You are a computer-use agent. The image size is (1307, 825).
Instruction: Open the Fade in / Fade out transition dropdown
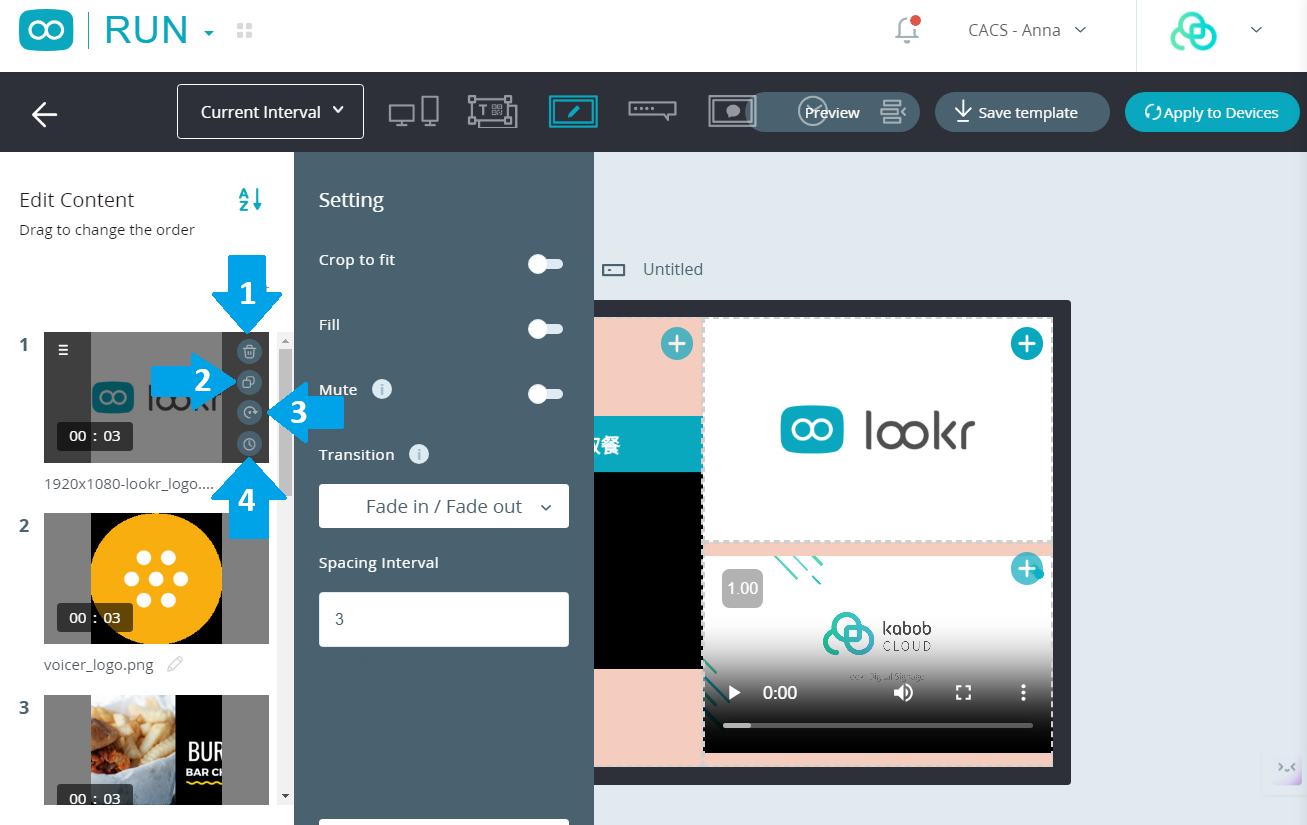[x=444, y=506]
